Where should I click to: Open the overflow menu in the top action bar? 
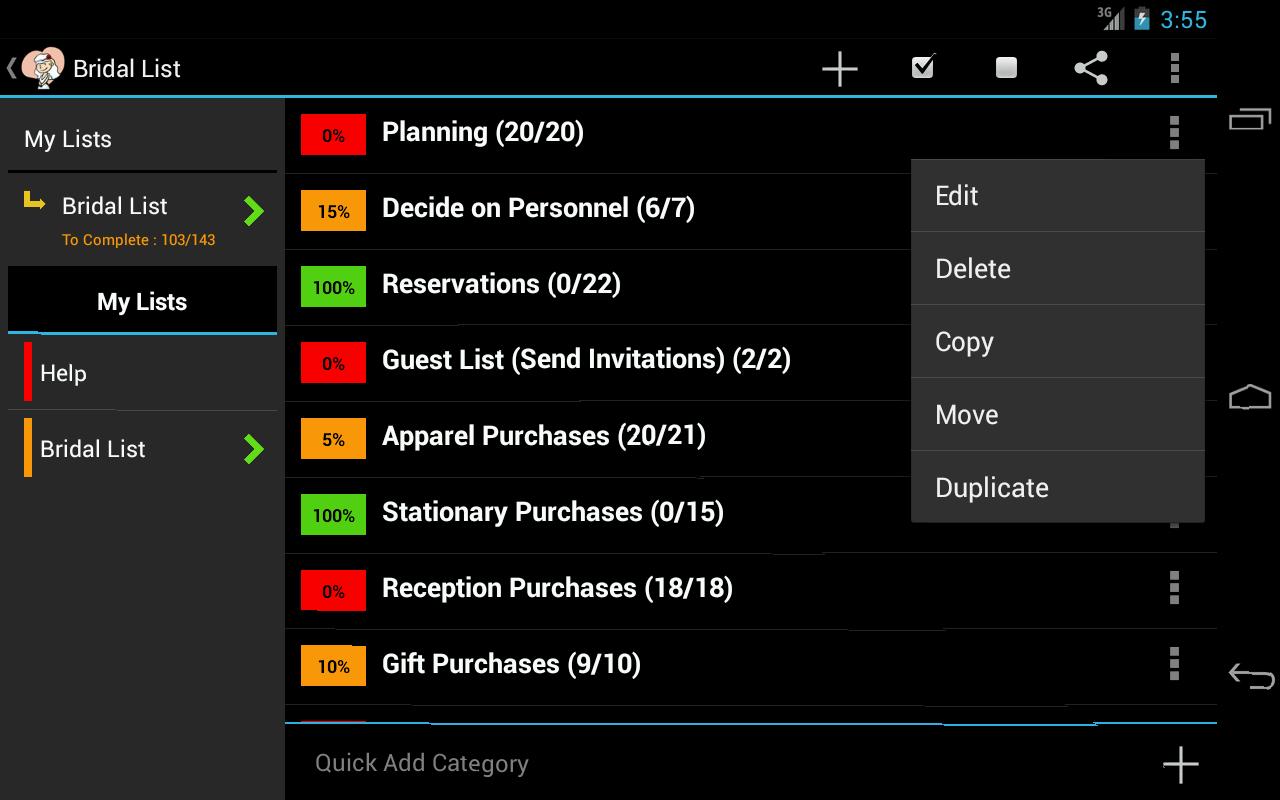(x=1174, y=67)
